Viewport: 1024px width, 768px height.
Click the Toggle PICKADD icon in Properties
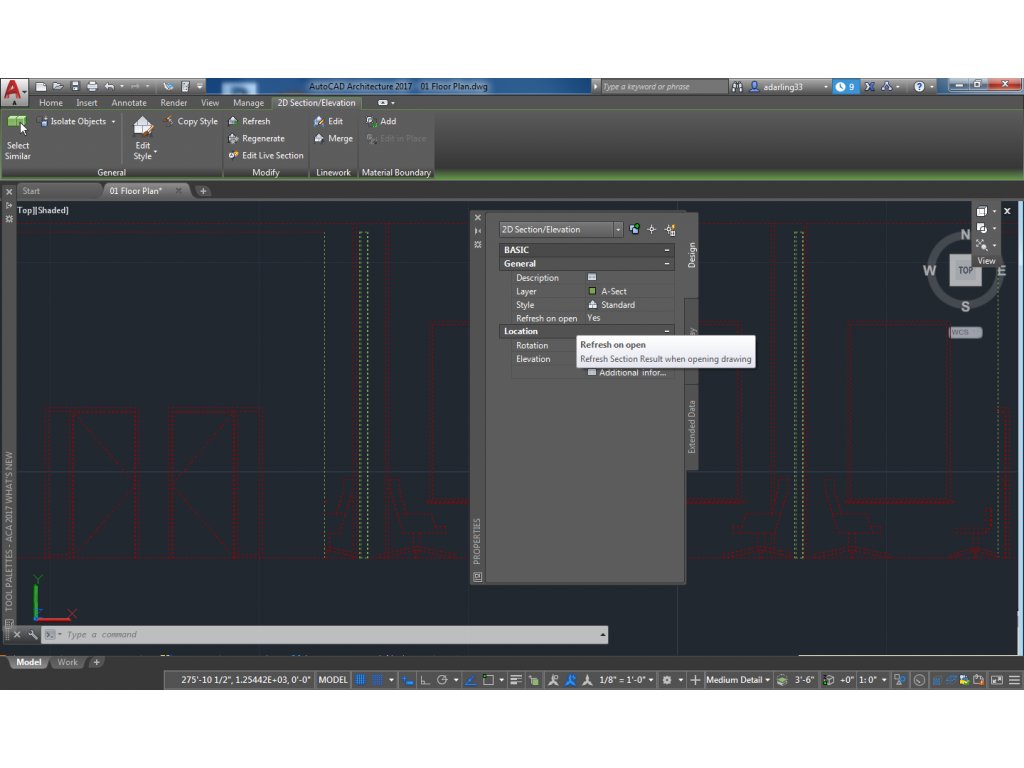coord(634,229)
